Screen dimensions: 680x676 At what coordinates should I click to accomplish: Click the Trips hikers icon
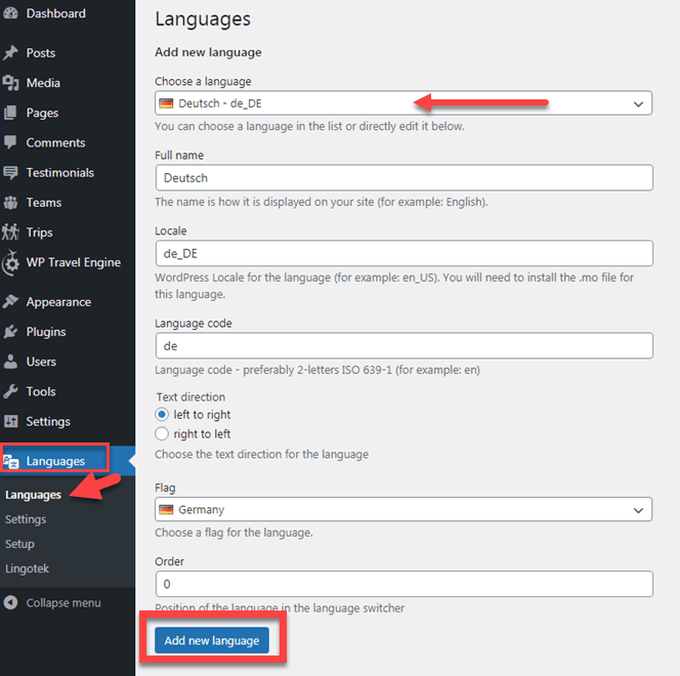(10, 232)
